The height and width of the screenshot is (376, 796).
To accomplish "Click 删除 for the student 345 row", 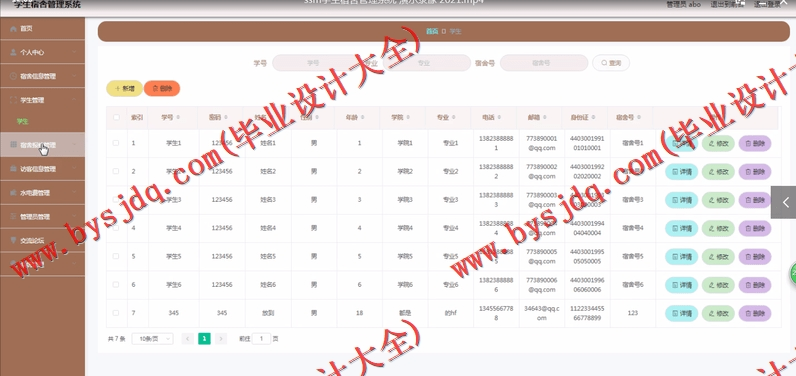I will pos(755,314).
